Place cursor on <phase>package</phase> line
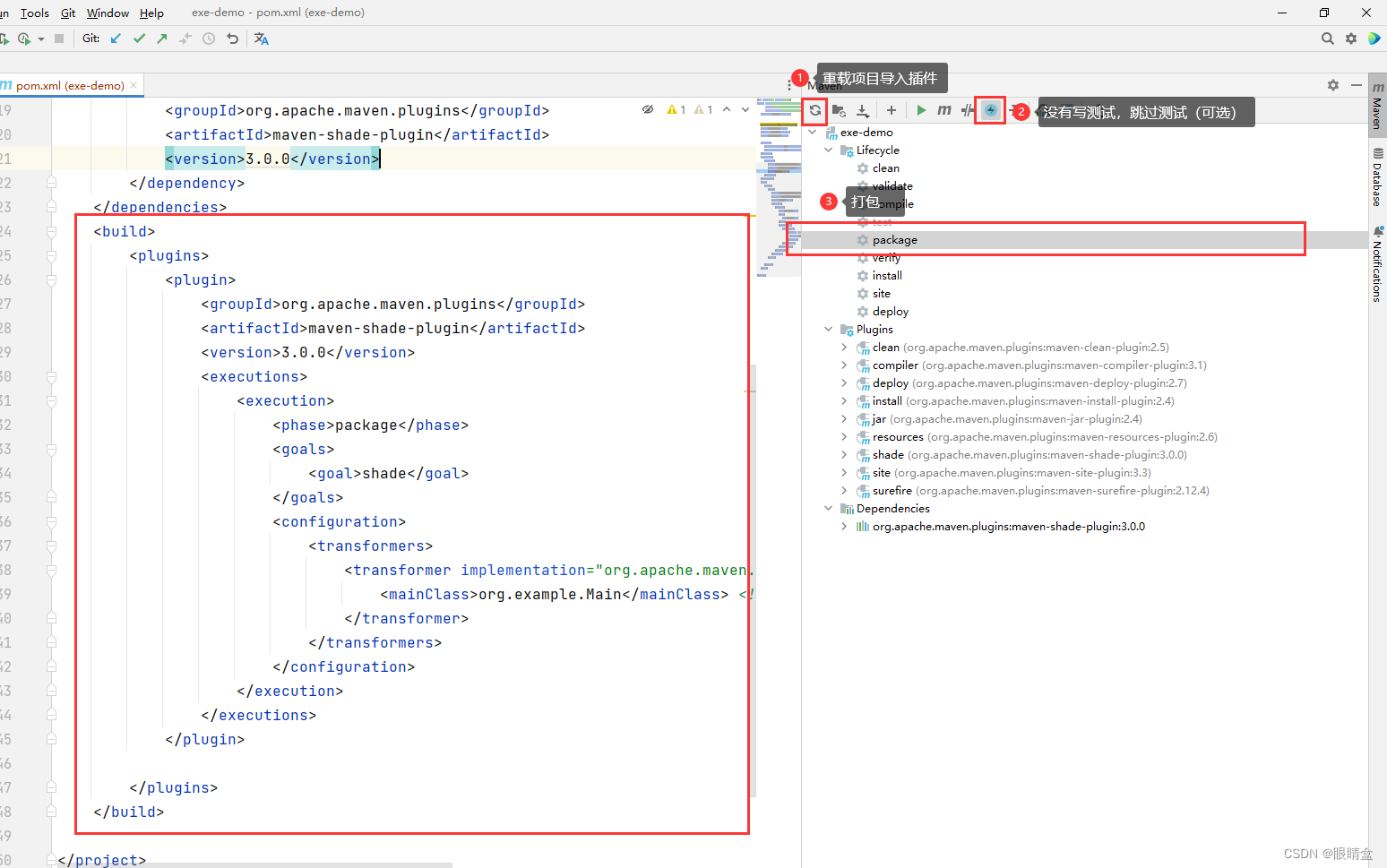The height and width of the screenshot is (868, 1387). (x=370, y=425)
